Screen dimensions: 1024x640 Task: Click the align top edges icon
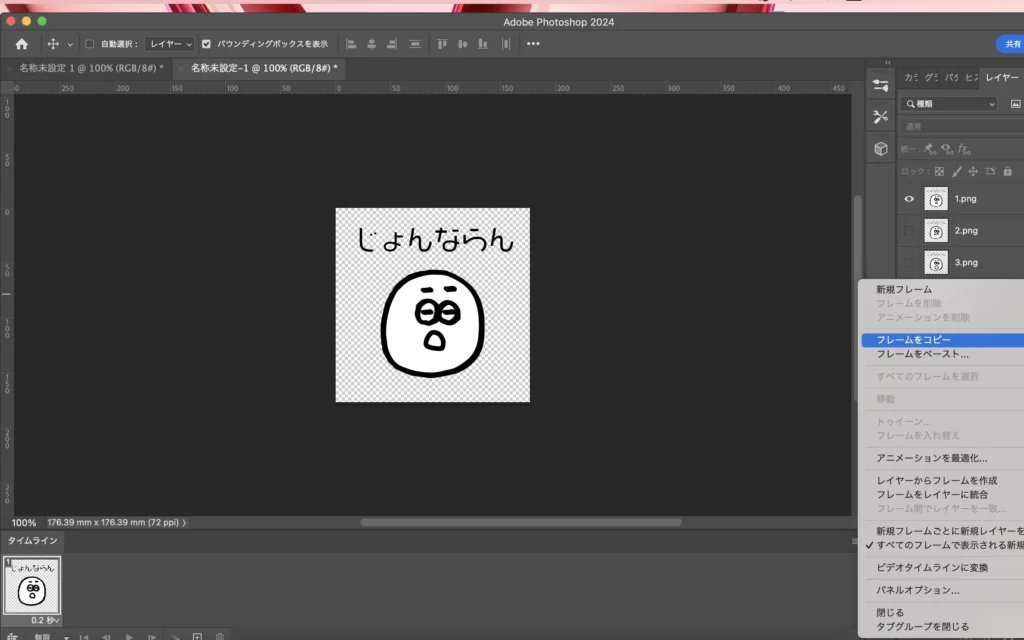441,44
